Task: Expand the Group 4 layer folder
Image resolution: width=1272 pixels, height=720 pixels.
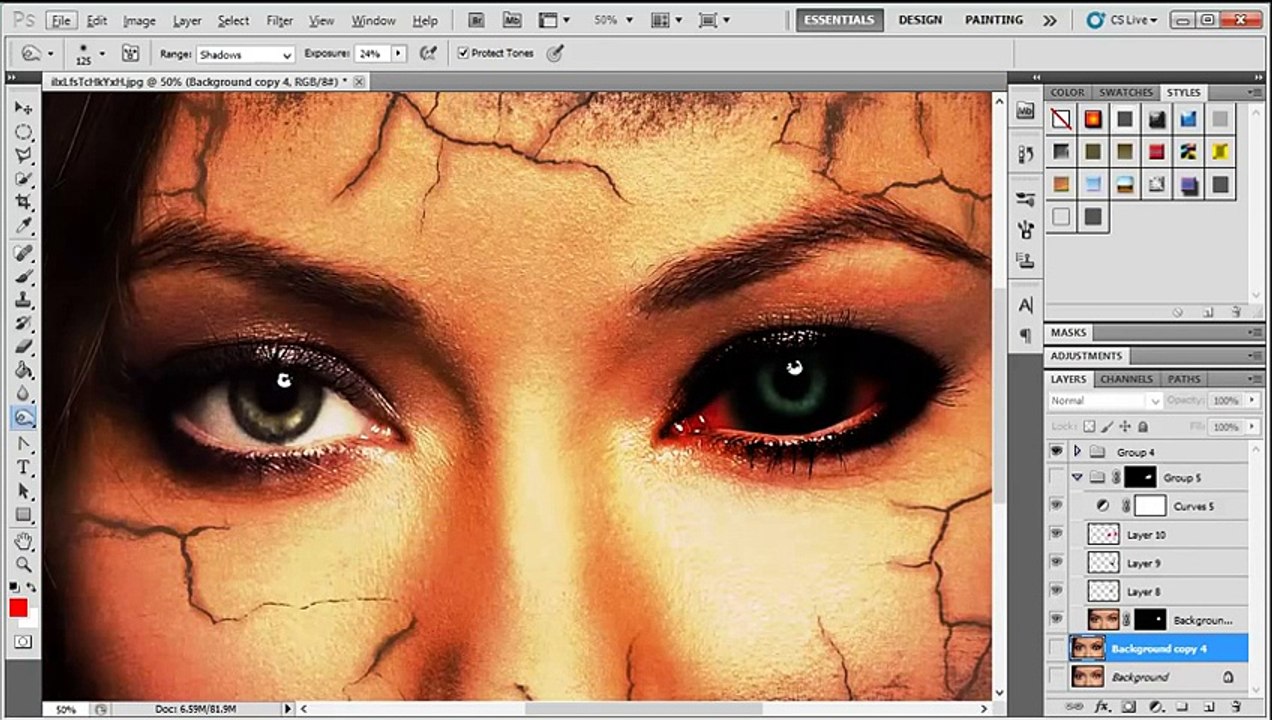Action: [1078, 452]
